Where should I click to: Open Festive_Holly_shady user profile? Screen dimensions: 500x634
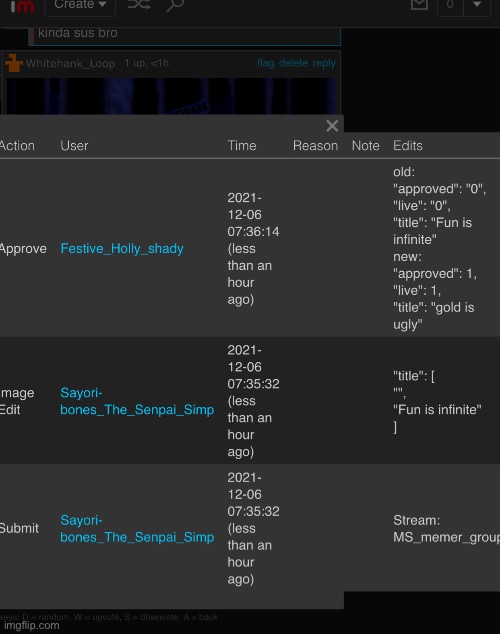click(x=122, y=248)
